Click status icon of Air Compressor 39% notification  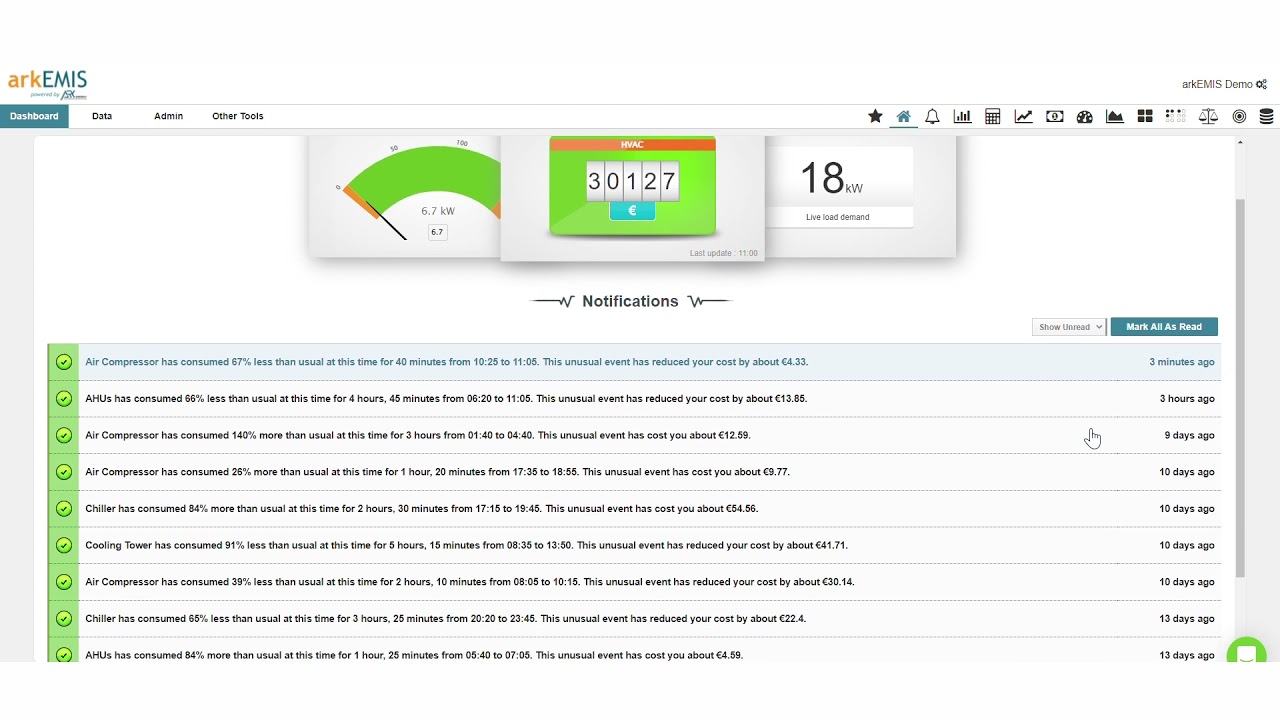click(64, 582)
